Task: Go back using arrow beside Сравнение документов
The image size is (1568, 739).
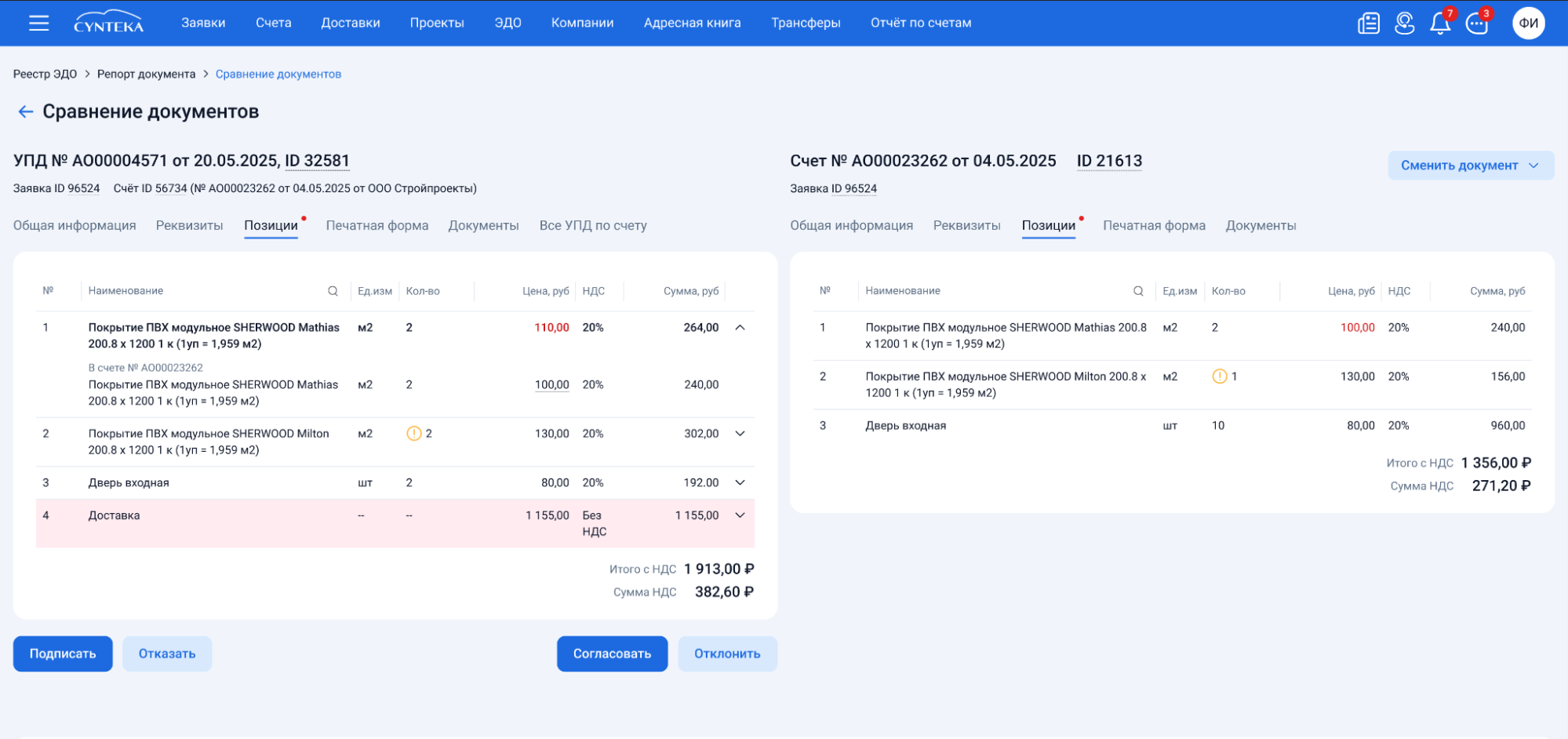Action: (x=25, y=111)
